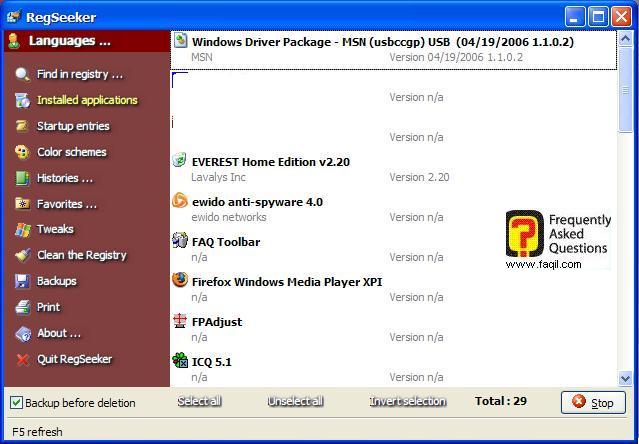This screenshot has height=444, width=639.
Task: Click the red X Quit RegSeeker icon
Action: click(x=22, y=359)
